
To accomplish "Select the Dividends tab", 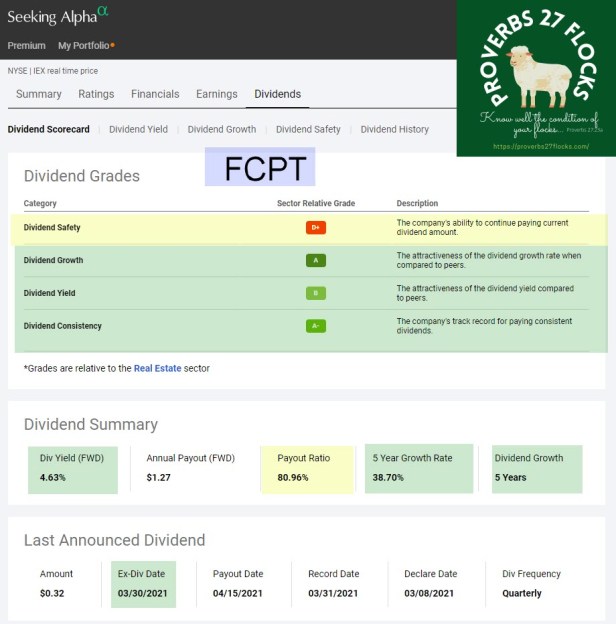I will click(x=277, y=94).
